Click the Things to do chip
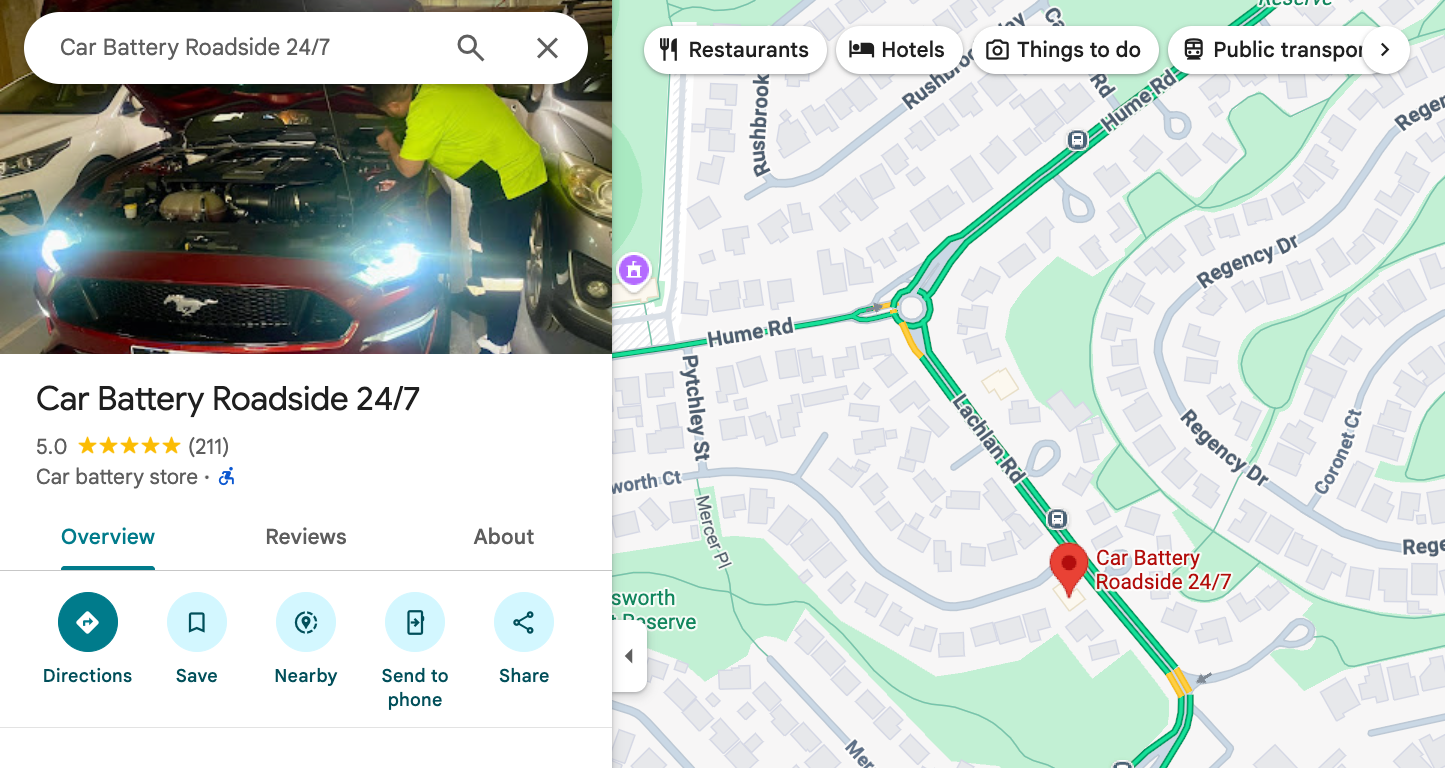1445x768 pixels. tap(1064, 50)
